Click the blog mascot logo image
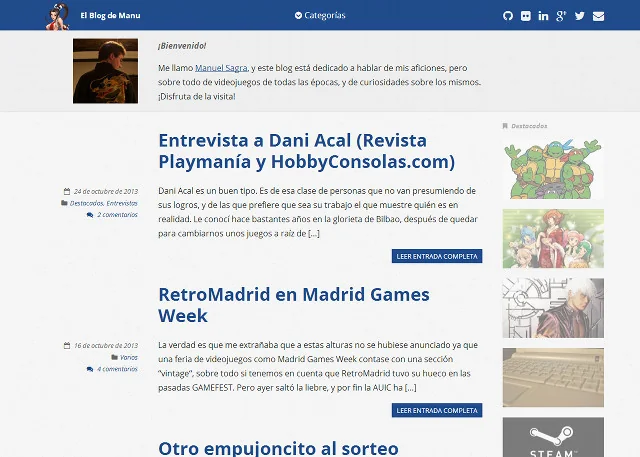Image resolution: width=640 pixels, height=457 pixels. [58, 16]
